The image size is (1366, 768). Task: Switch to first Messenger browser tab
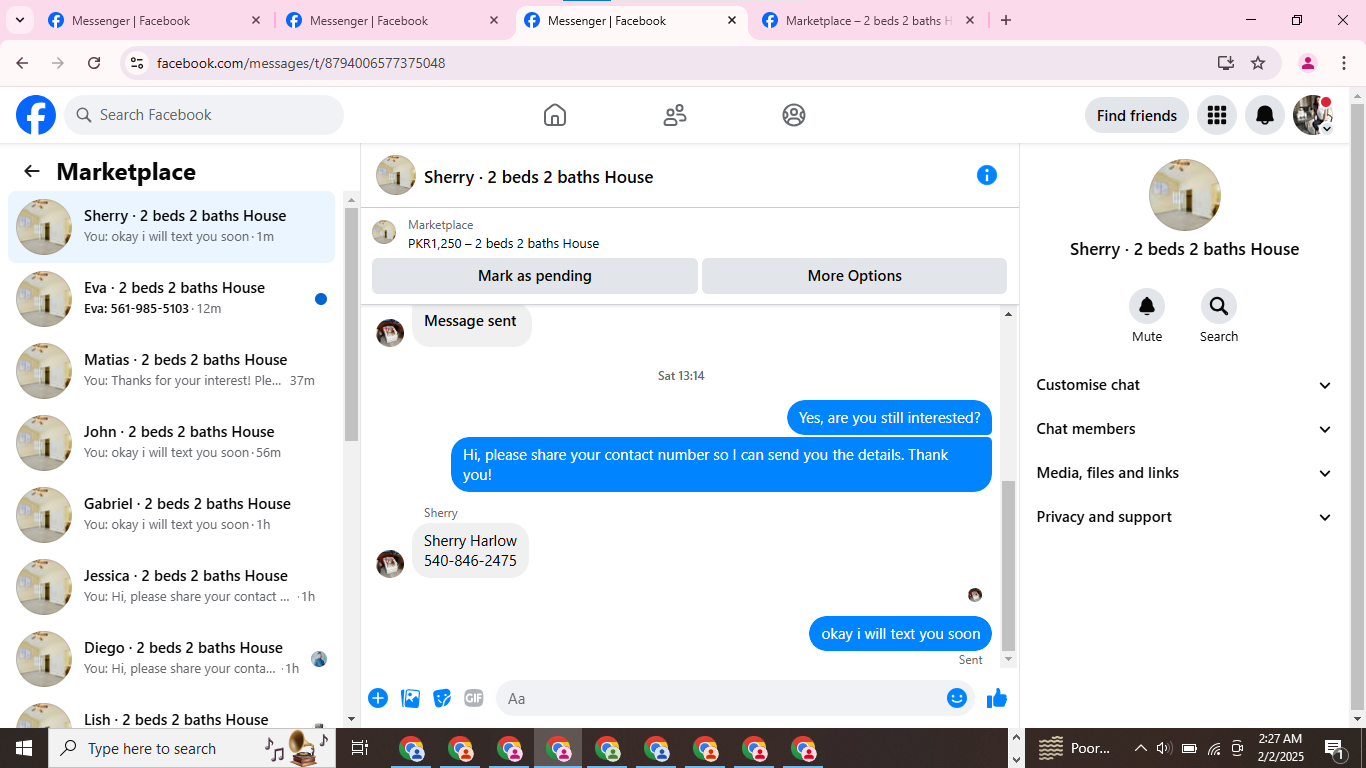click(x=155, y=20)
